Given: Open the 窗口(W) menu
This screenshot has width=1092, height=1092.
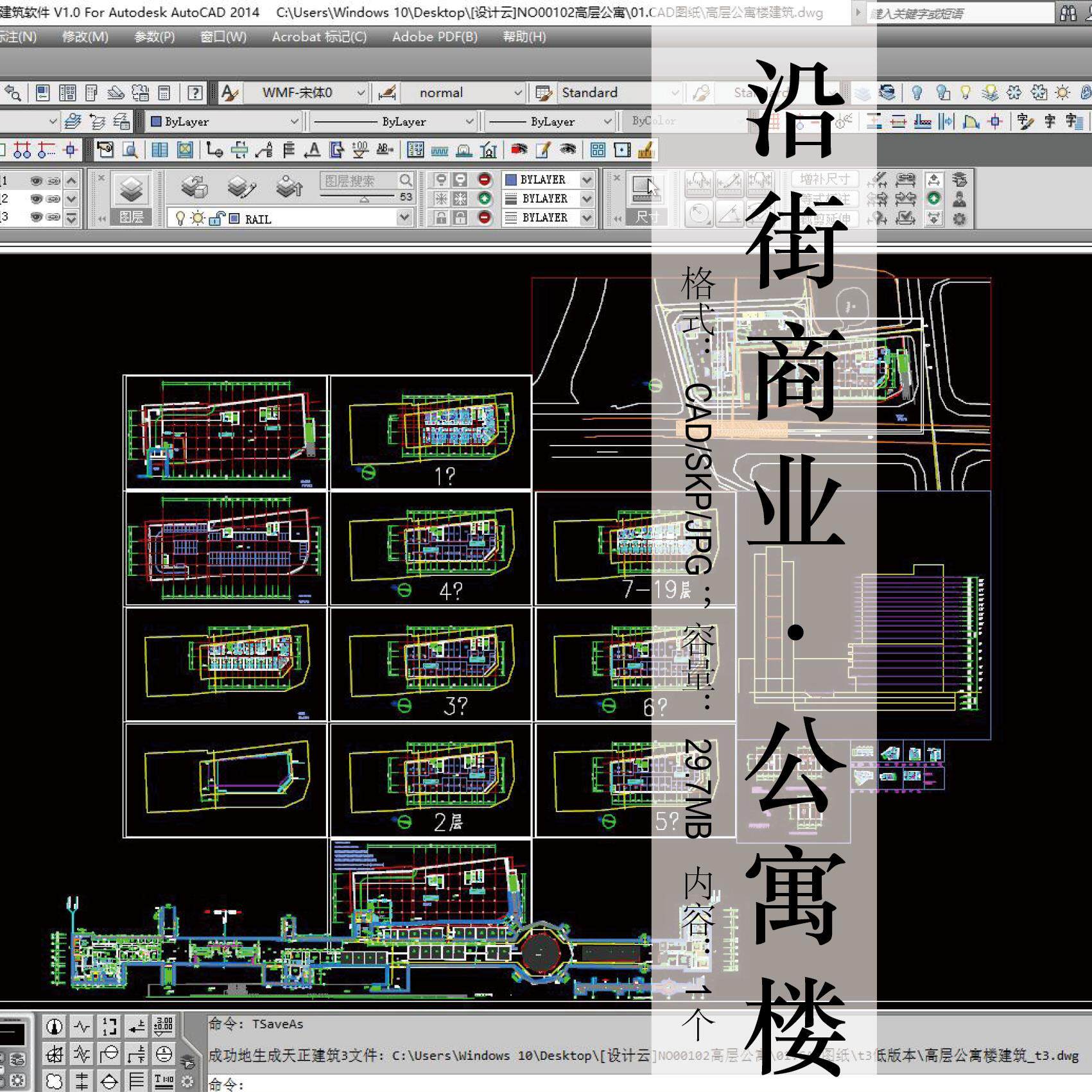Looking at the screenshot, I should pos(223,37).
